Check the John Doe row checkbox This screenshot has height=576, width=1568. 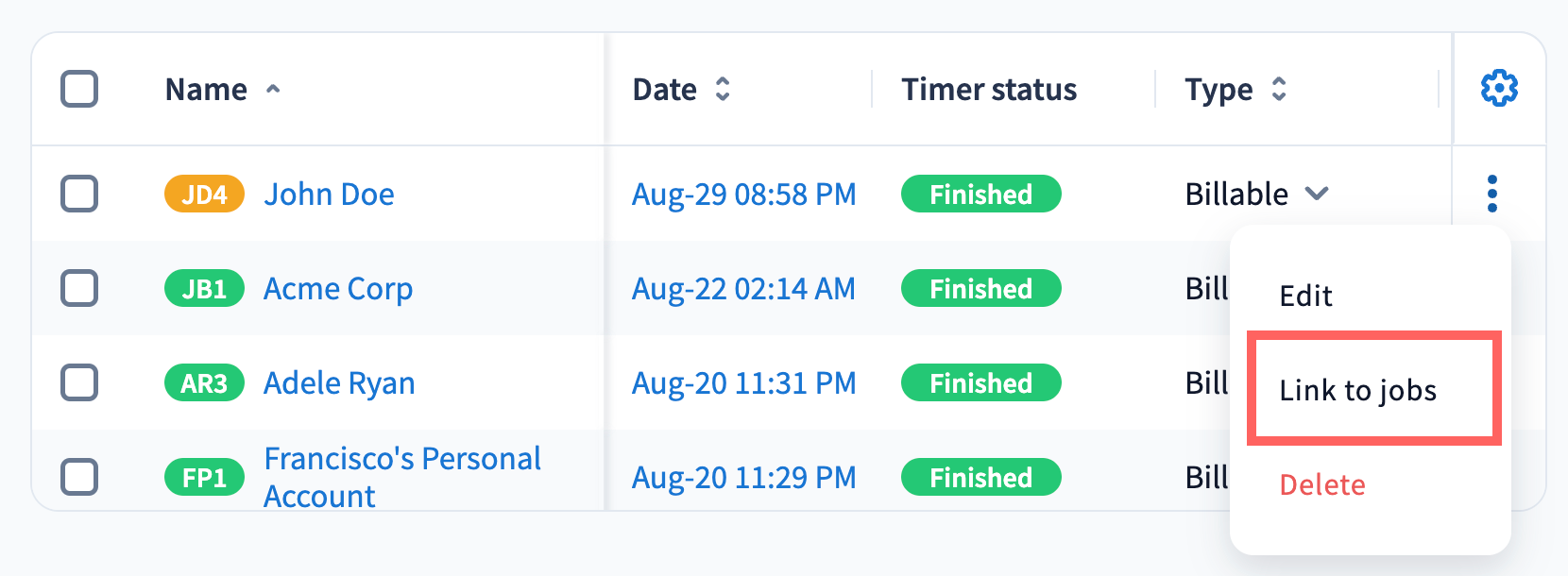point(79,194)
